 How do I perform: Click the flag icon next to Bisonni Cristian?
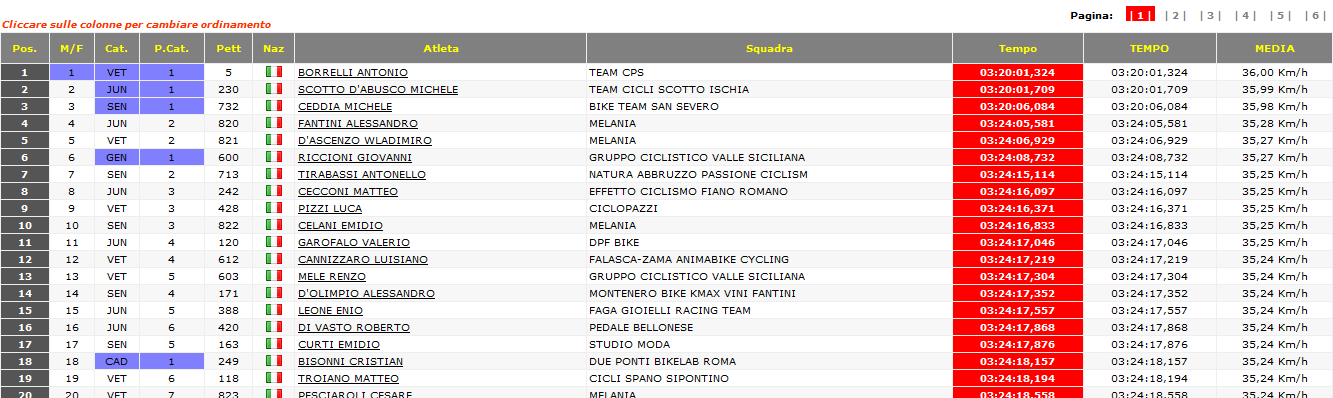coord(274,361)
